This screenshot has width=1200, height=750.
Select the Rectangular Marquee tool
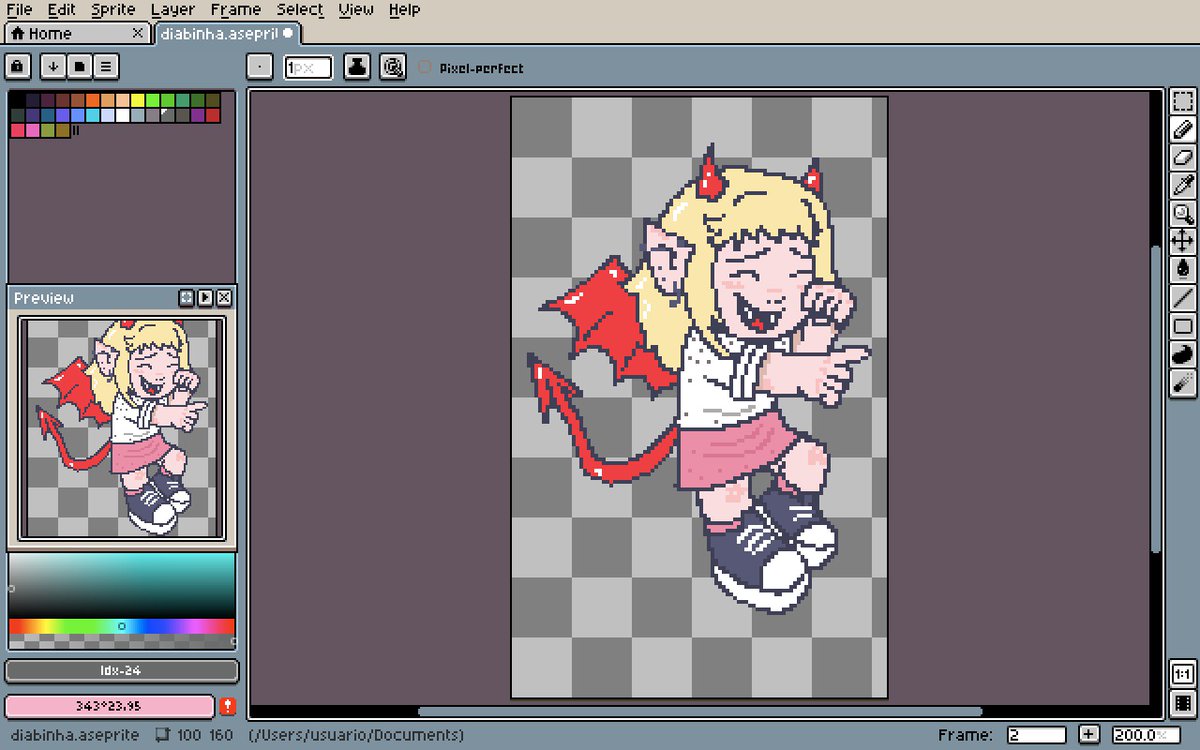[x=1183, y=101]
